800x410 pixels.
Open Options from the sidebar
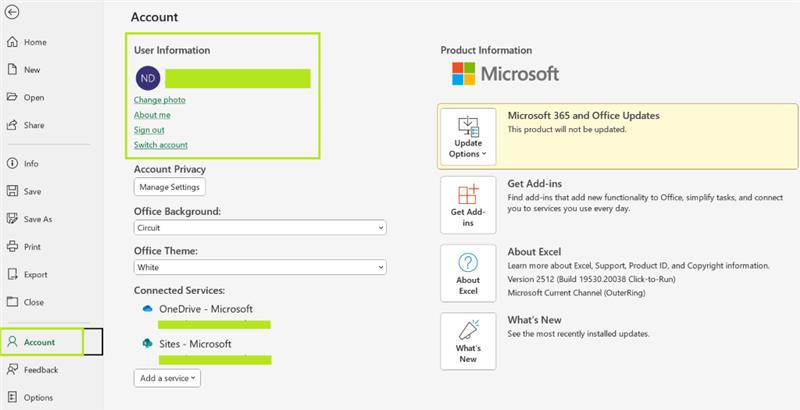31,397
